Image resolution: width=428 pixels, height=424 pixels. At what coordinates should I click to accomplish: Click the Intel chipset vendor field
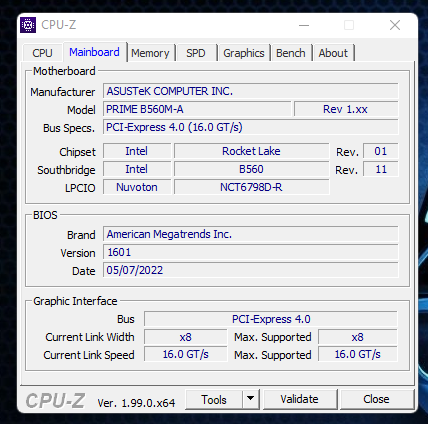[137, 151]
